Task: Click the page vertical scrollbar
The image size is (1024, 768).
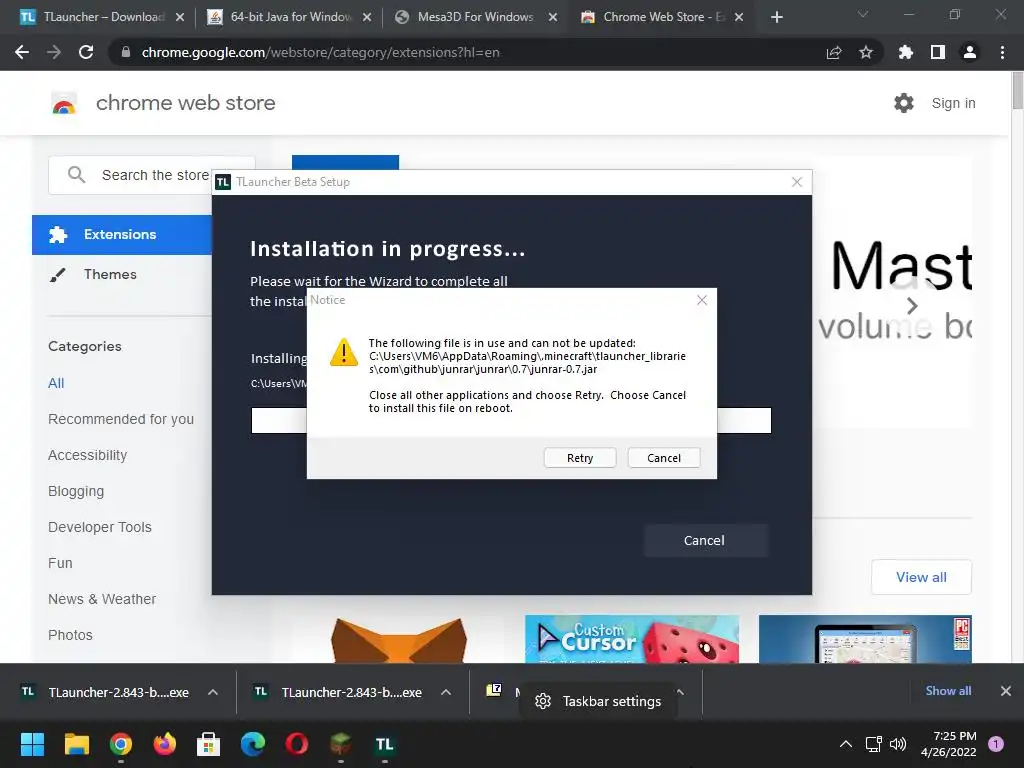Action: click(1017, 91)
